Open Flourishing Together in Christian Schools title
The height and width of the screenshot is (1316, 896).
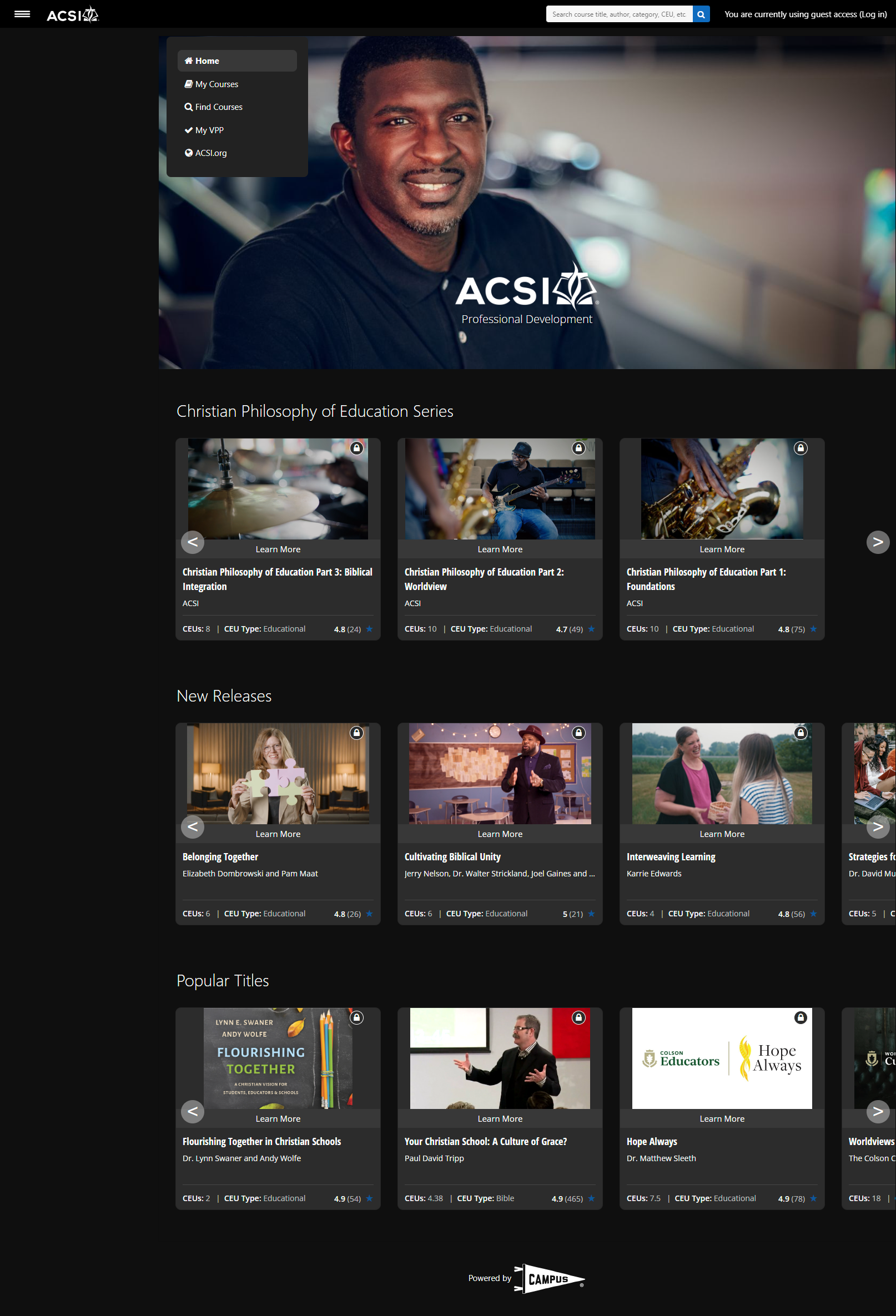pos(261,1142)
